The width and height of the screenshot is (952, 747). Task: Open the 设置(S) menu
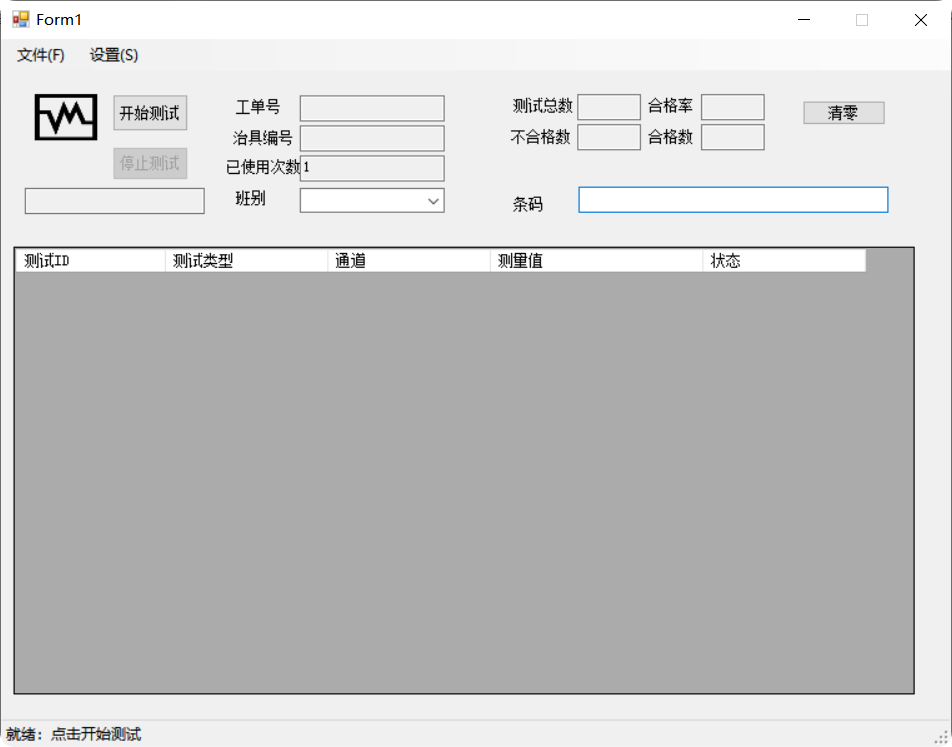pyautogui.click(x=113, y=56)
